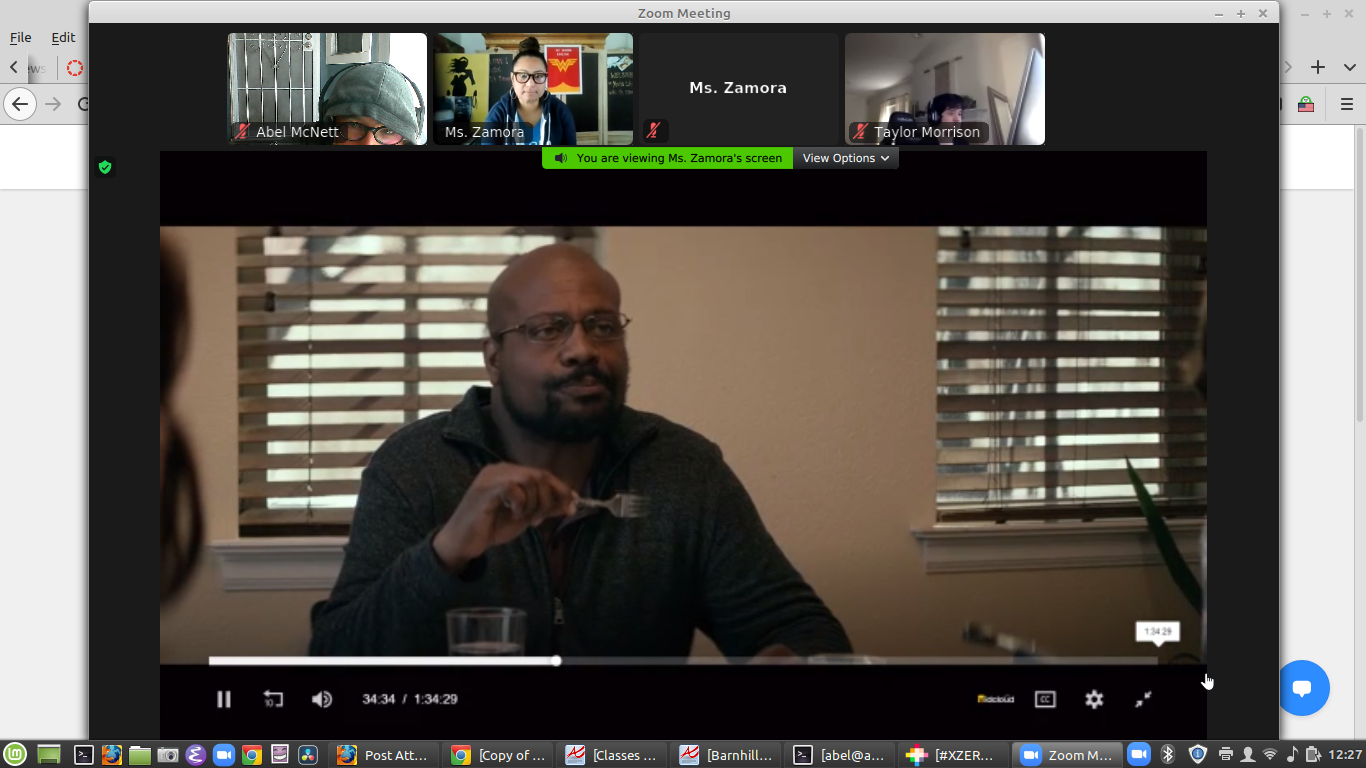Open the browser hamburger menu
The width and height of the screenshot is (1366, 768).
coord(1347,104)
